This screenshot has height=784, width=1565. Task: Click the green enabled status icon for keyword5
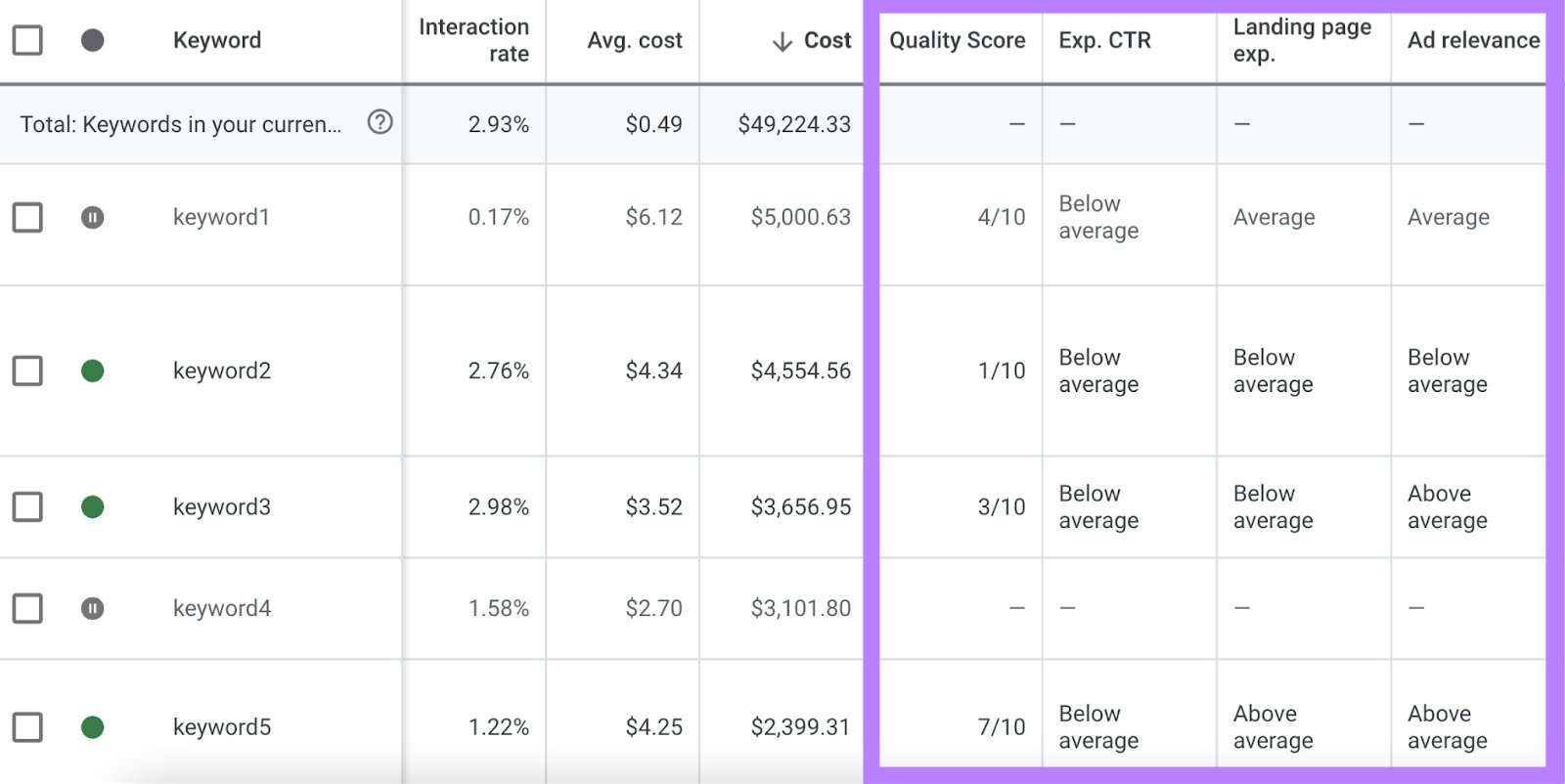[93, 727]
